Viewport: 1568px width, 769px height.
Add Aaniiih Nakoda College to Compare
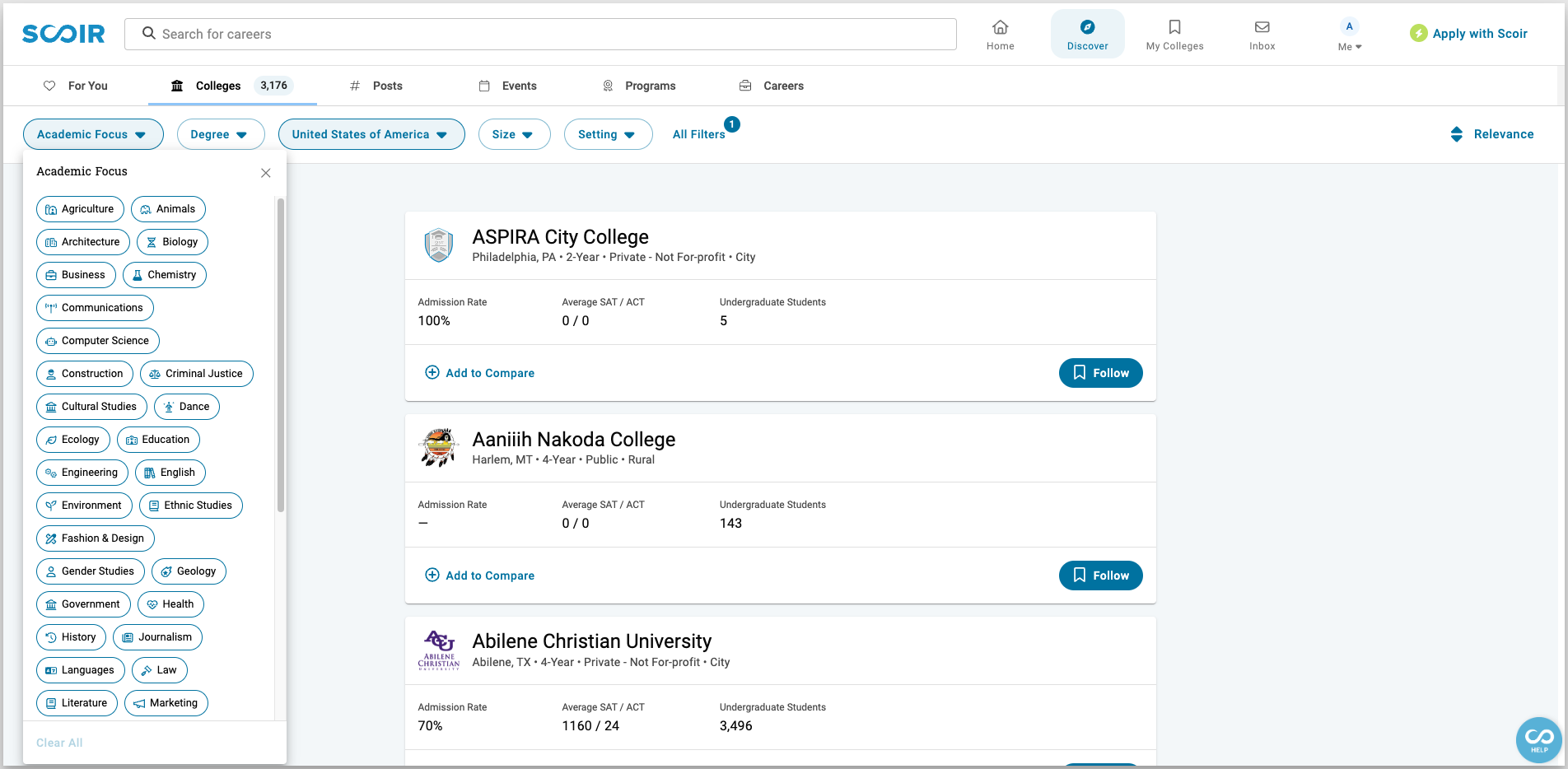(x=479, y=576)
